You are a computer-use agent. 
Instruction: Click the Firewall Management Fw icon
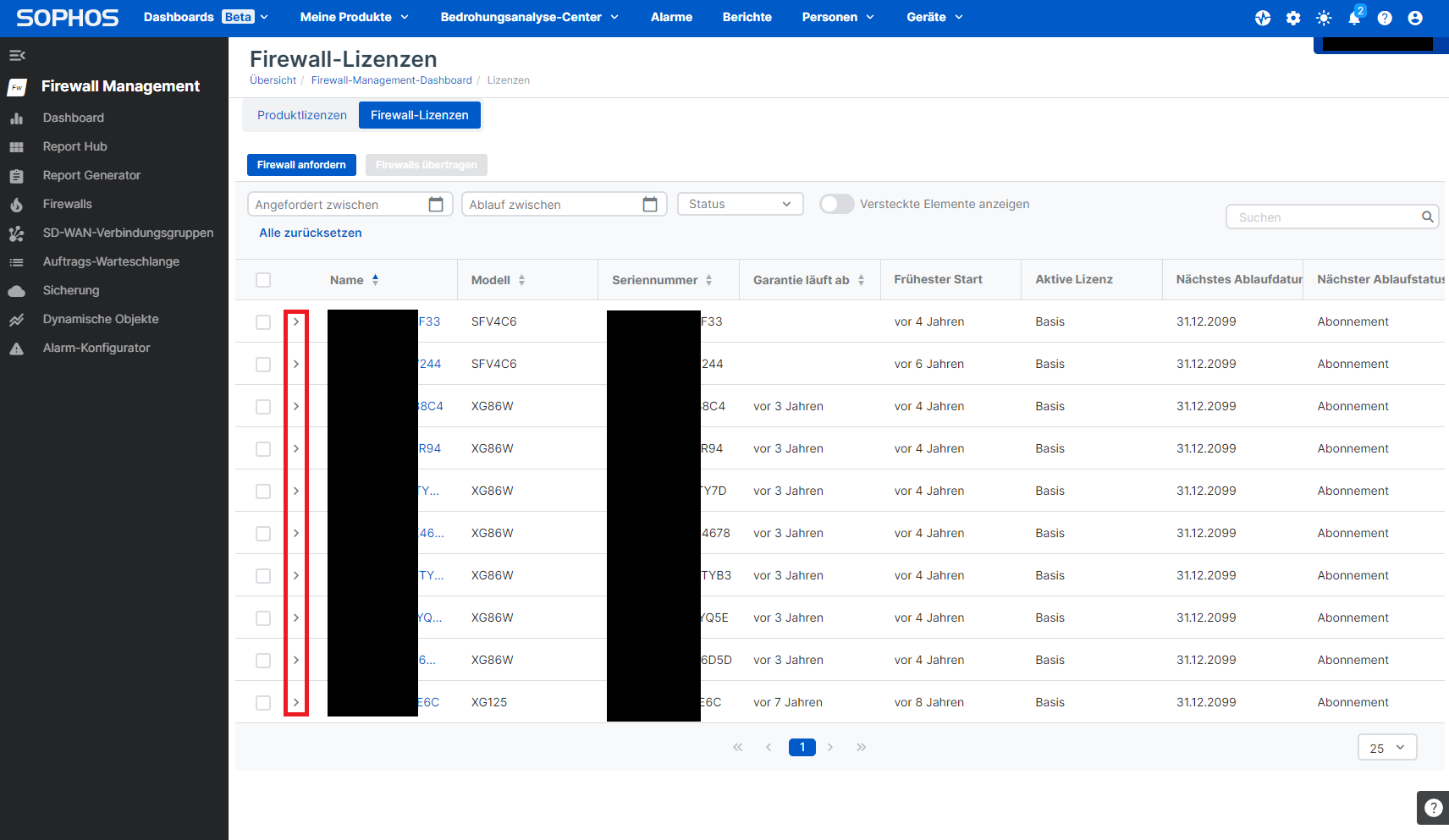point(18,87)
